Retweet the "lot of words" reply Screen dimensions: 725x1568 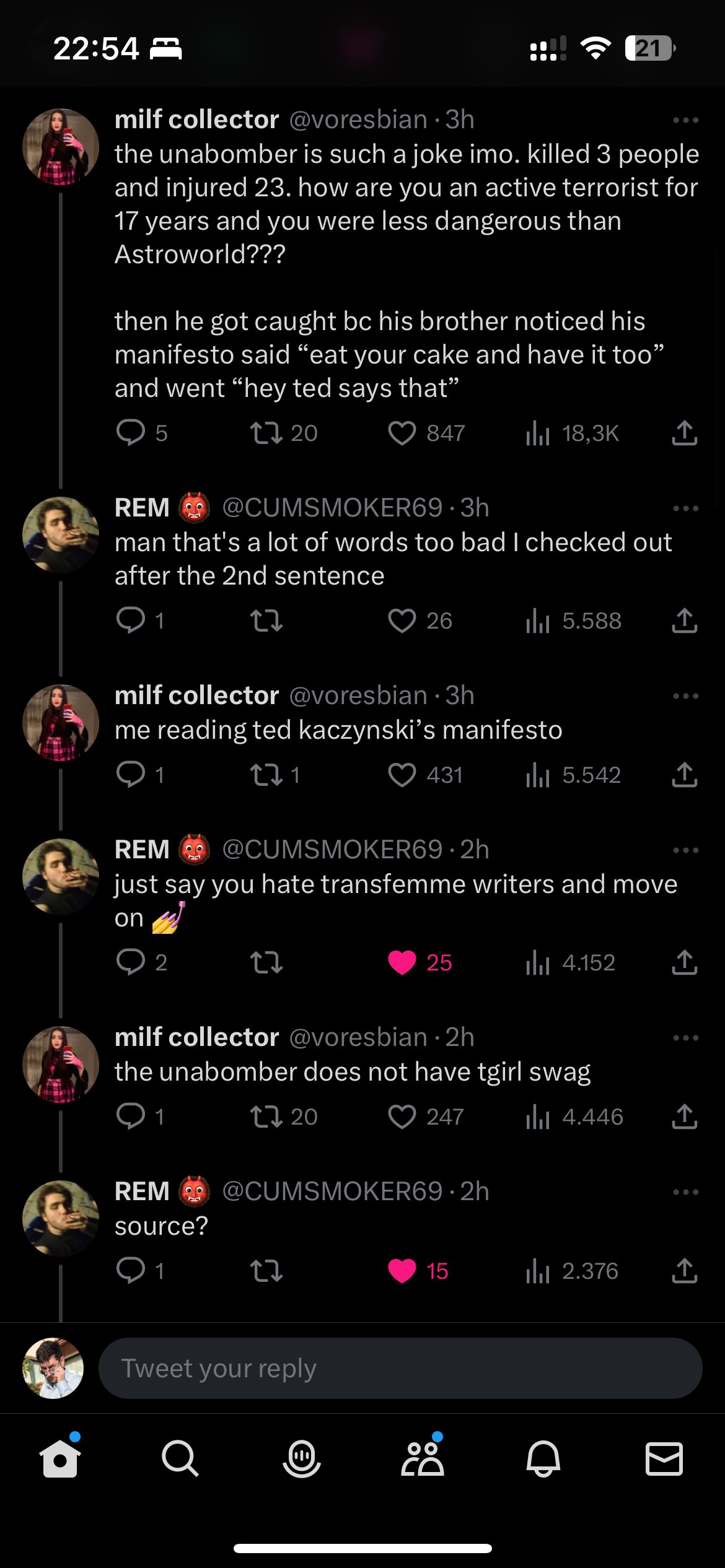click(x=266, y=621)
